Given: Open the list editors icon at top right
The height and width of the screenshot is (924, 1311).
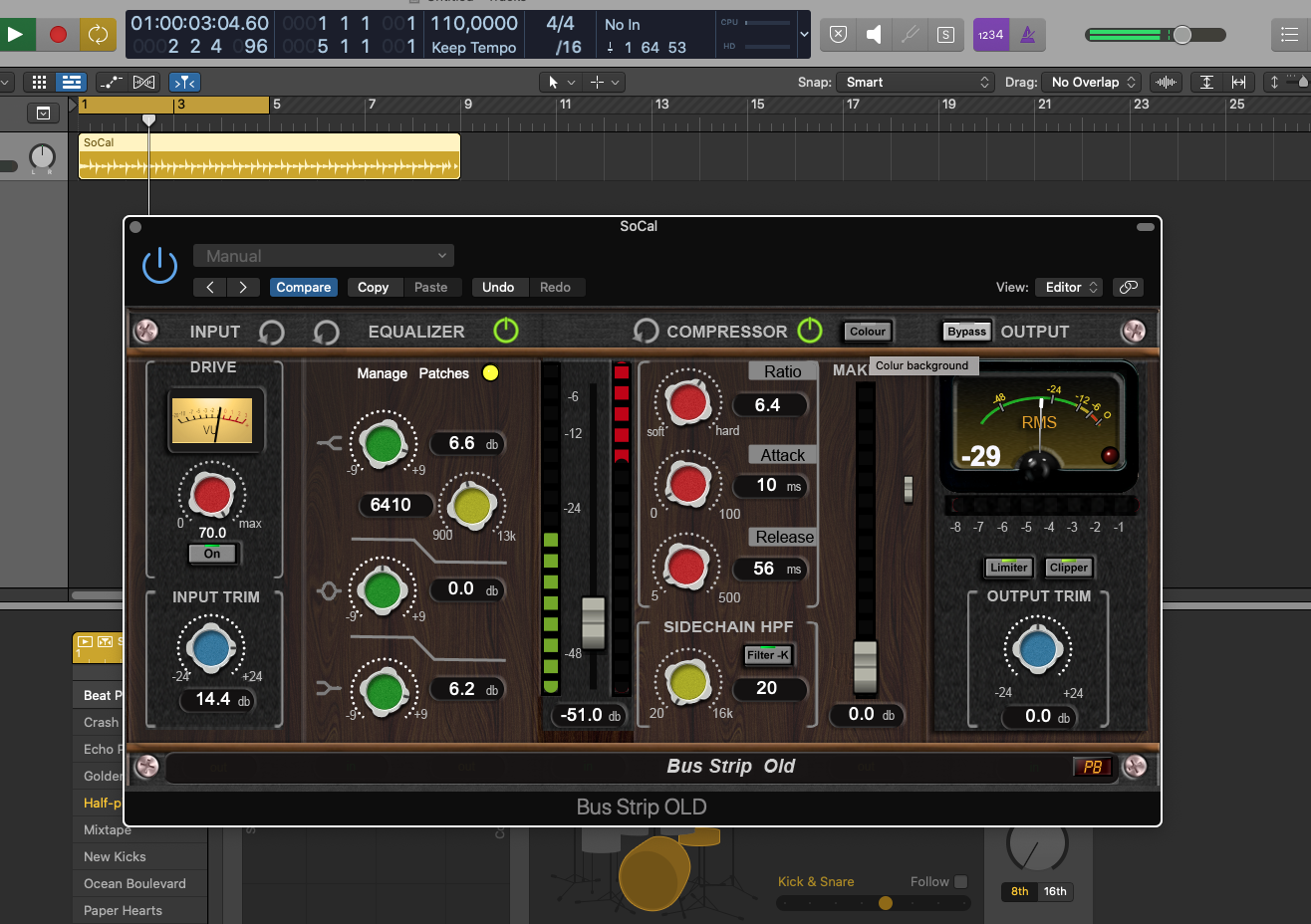Looking at the screenshot, I should [1289, 35].
